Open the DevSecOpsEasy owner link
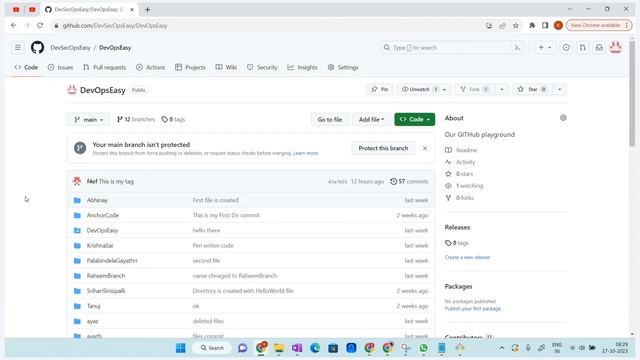The image size is (640, 360). 70,48
